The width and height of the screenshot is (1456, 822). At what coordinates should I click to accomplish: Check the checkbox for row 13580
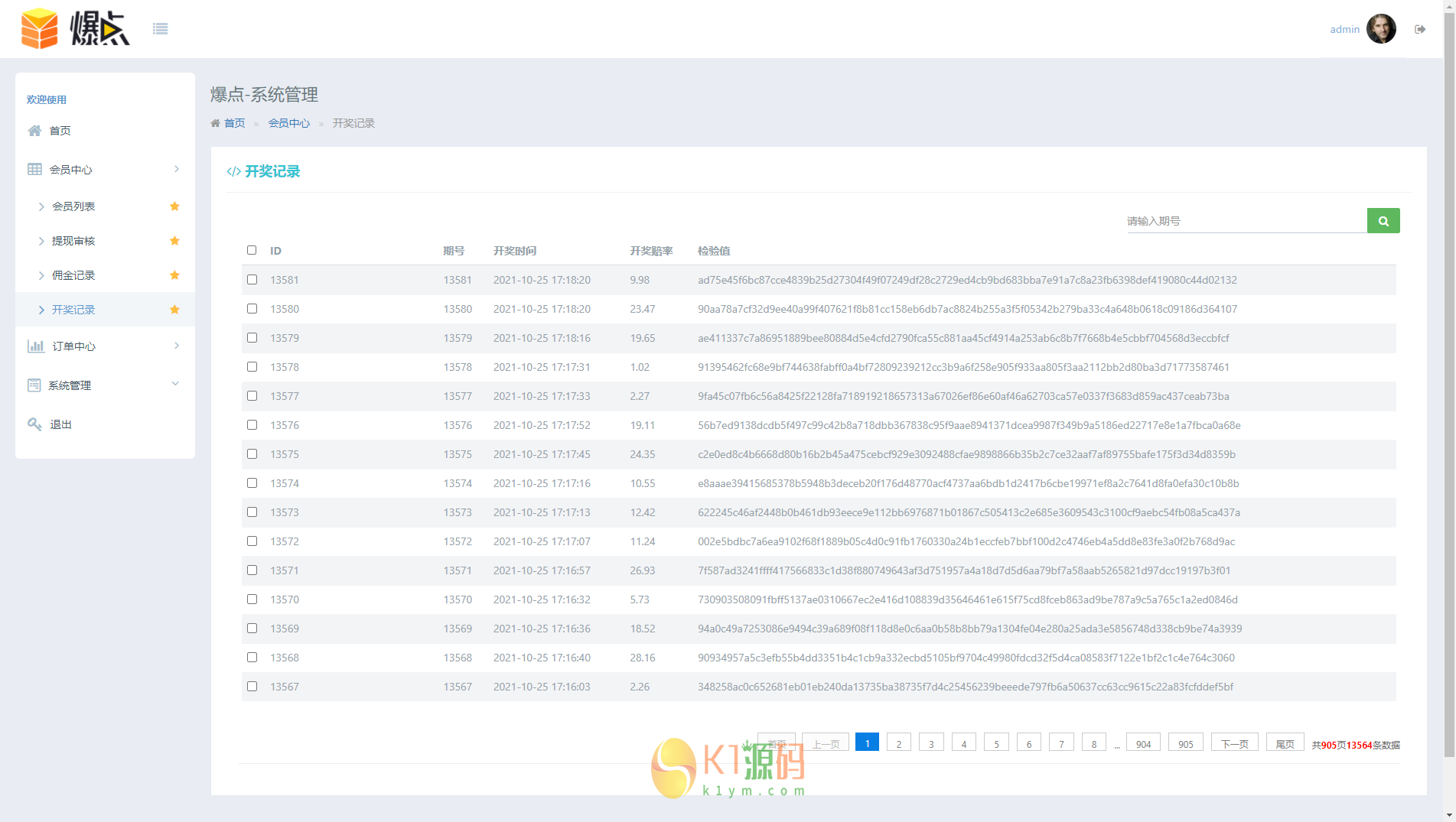click(252, 309)
